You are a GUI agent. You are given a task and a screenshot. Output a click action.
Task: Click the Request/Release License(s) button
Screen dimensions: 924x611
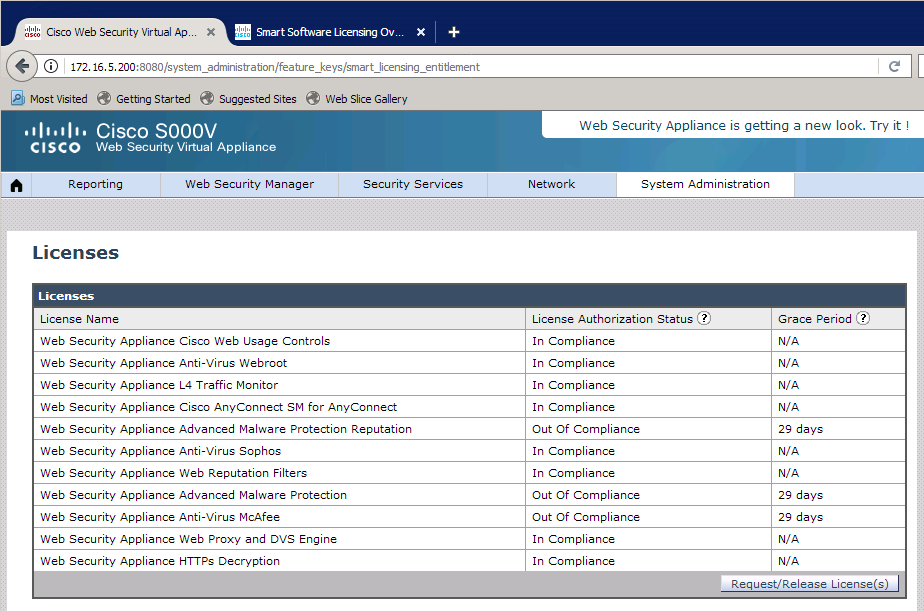pos(809,584)
